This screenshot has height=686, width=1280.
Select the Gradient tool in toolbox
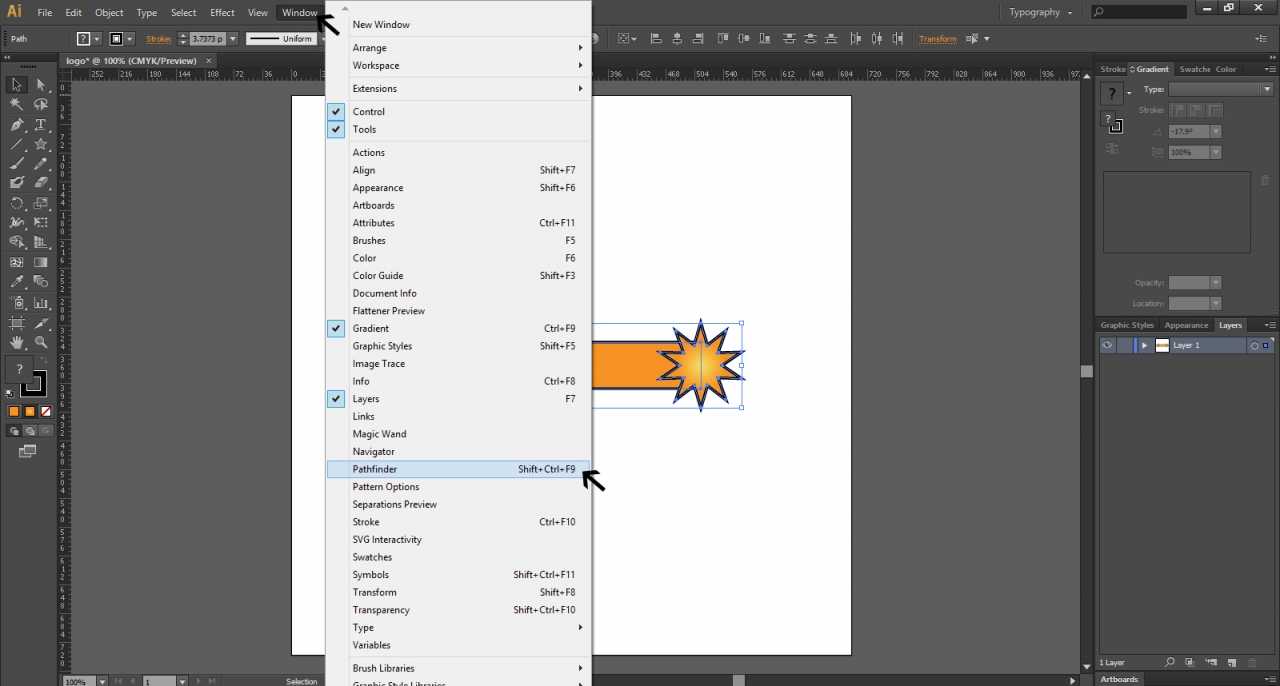coord(41,262)
